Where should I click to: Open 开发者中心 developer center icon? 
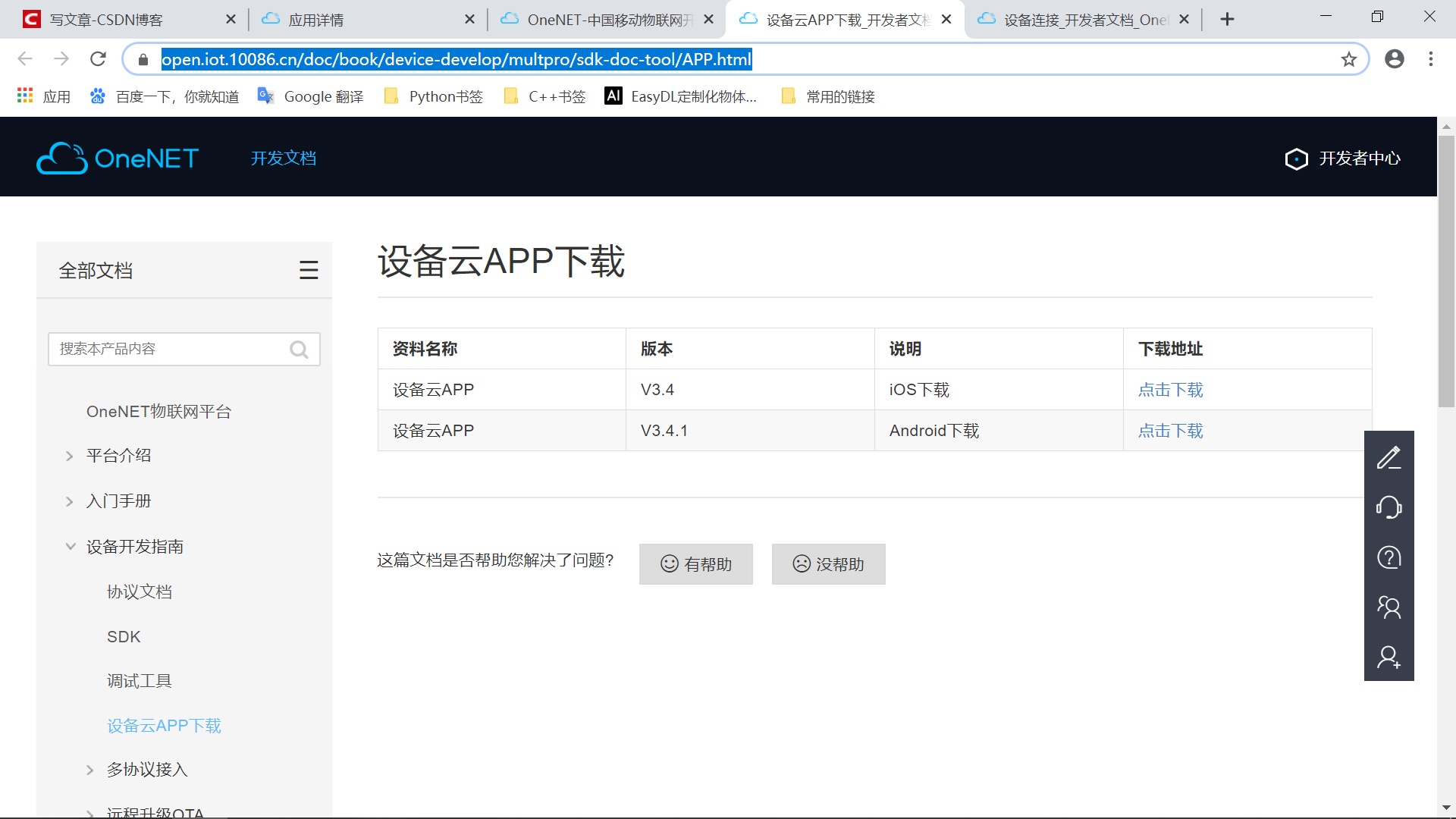1295,158
